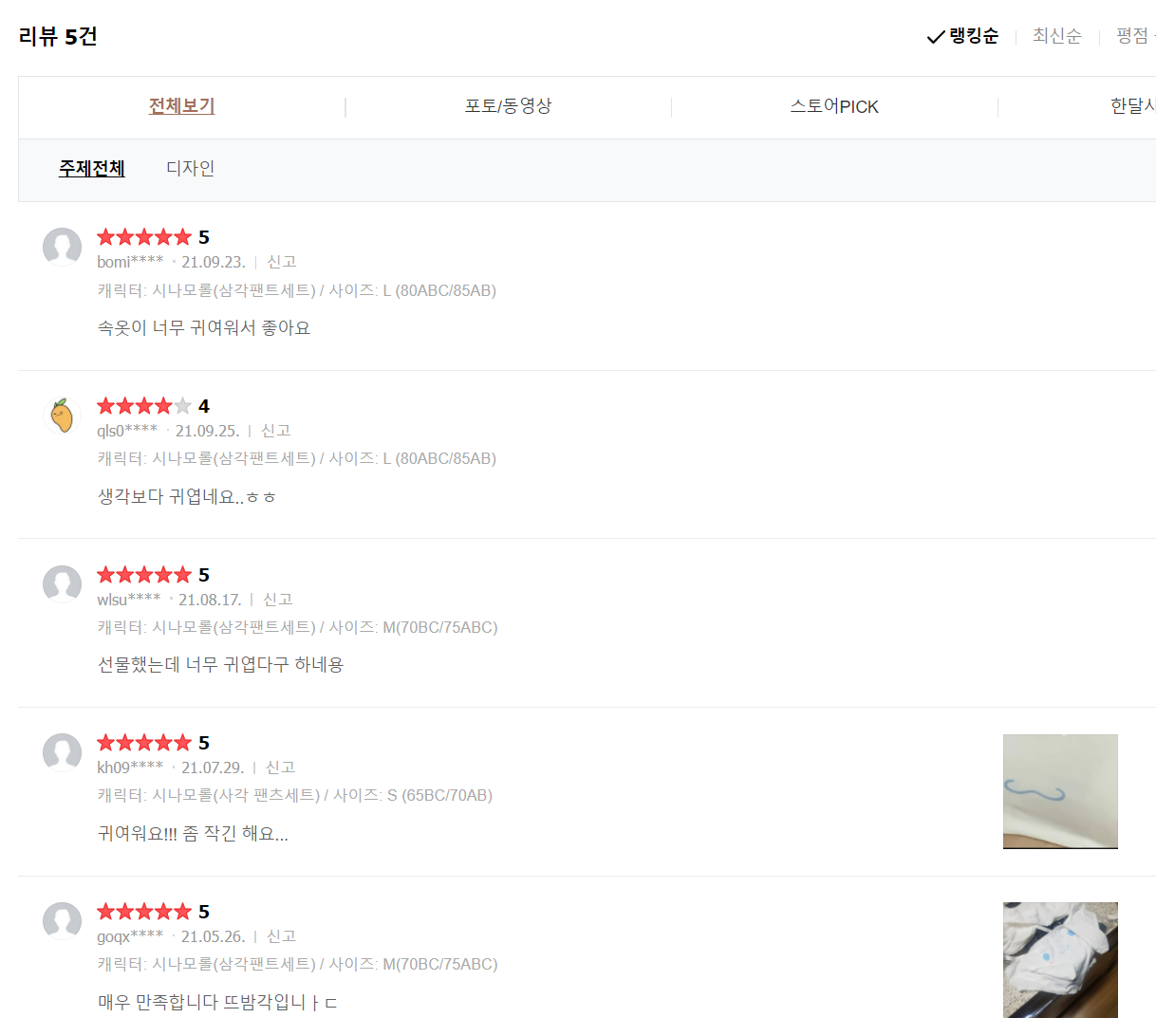Image resolution: width=1156 pixels, height=1036 pixels.
Task: Report the qls0**** review via 신고
Action: (x=275, y=431)
